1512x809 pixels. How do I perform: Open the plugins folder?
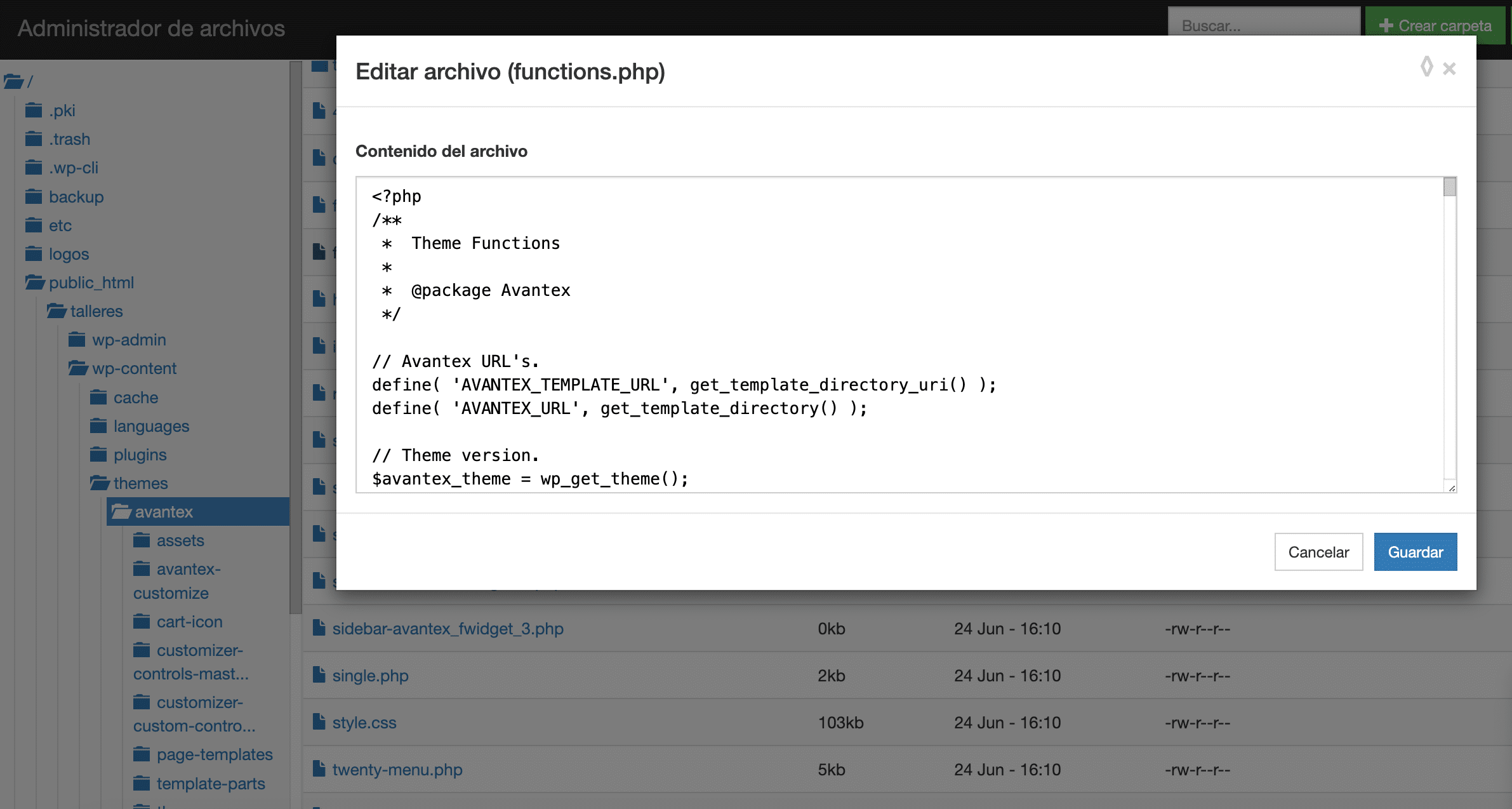click(140, 455)
